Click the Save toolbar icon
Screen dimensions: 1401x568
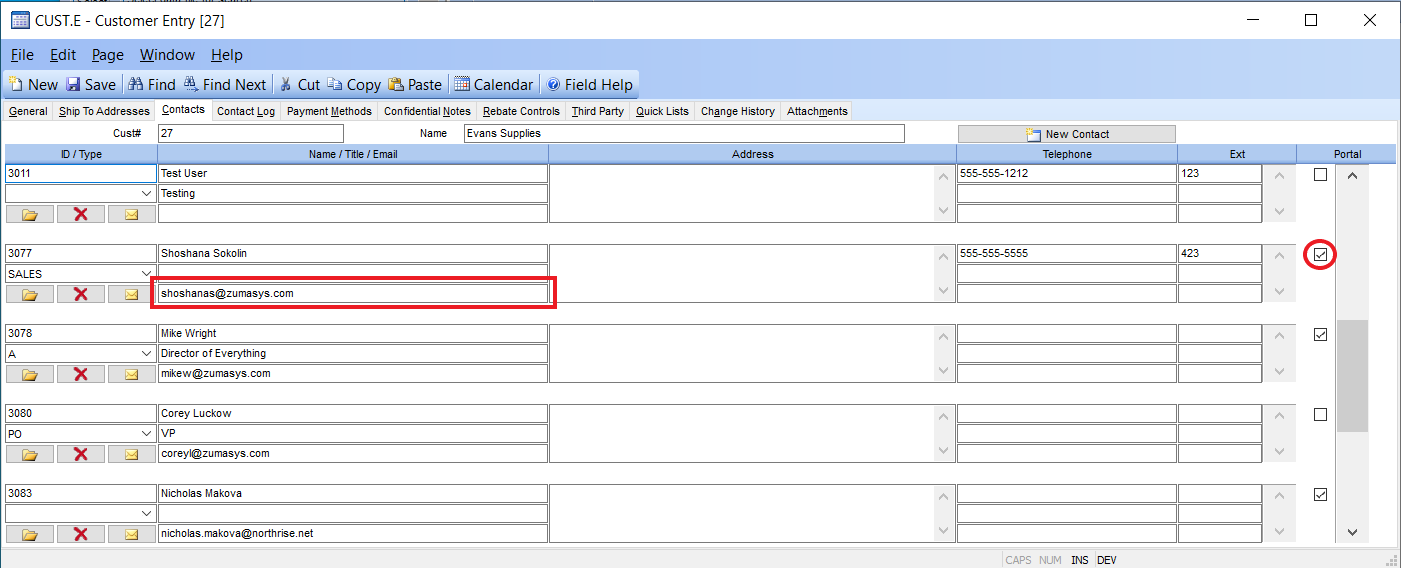tap(73, 85)
